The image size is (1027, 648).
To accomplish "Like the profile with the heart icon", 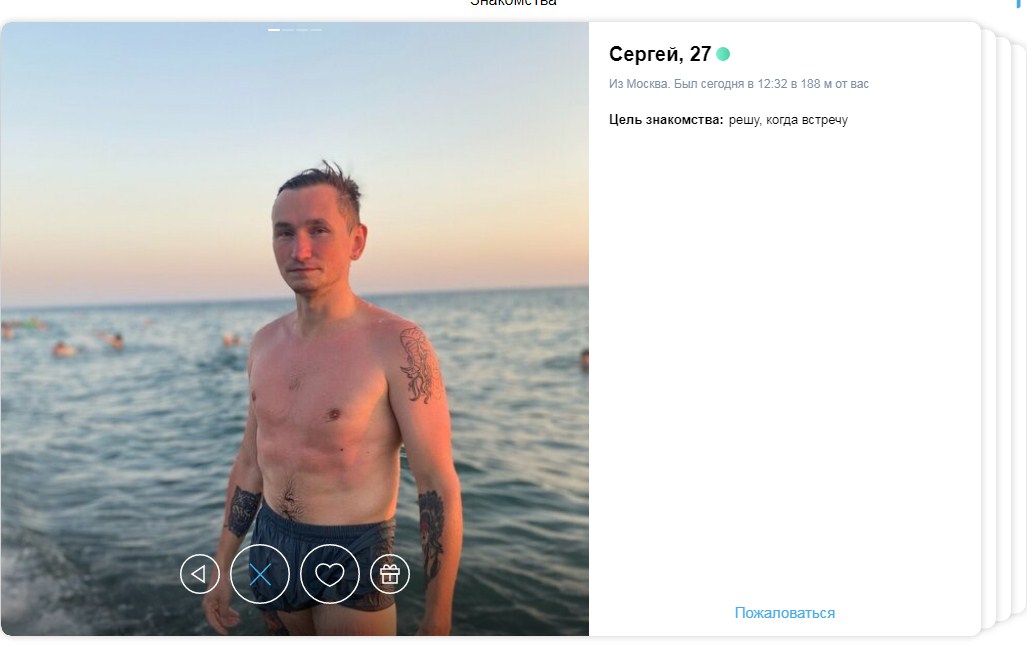I will (x=329, y=575).
